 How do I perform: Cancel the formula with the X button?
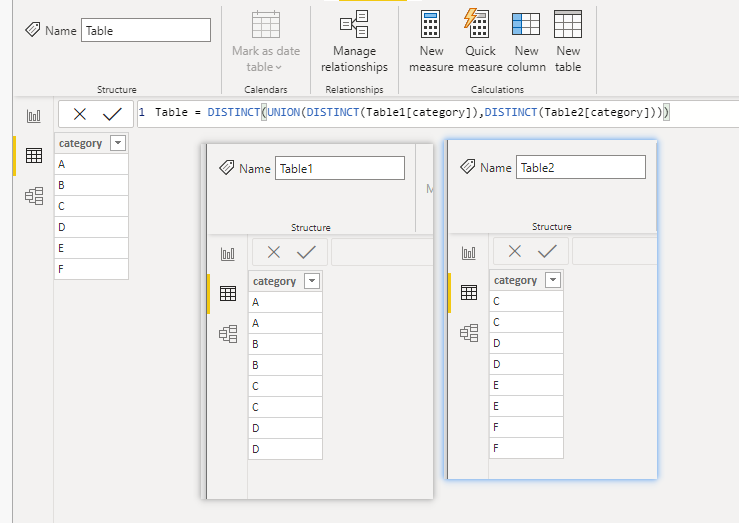tap(80, 114)
